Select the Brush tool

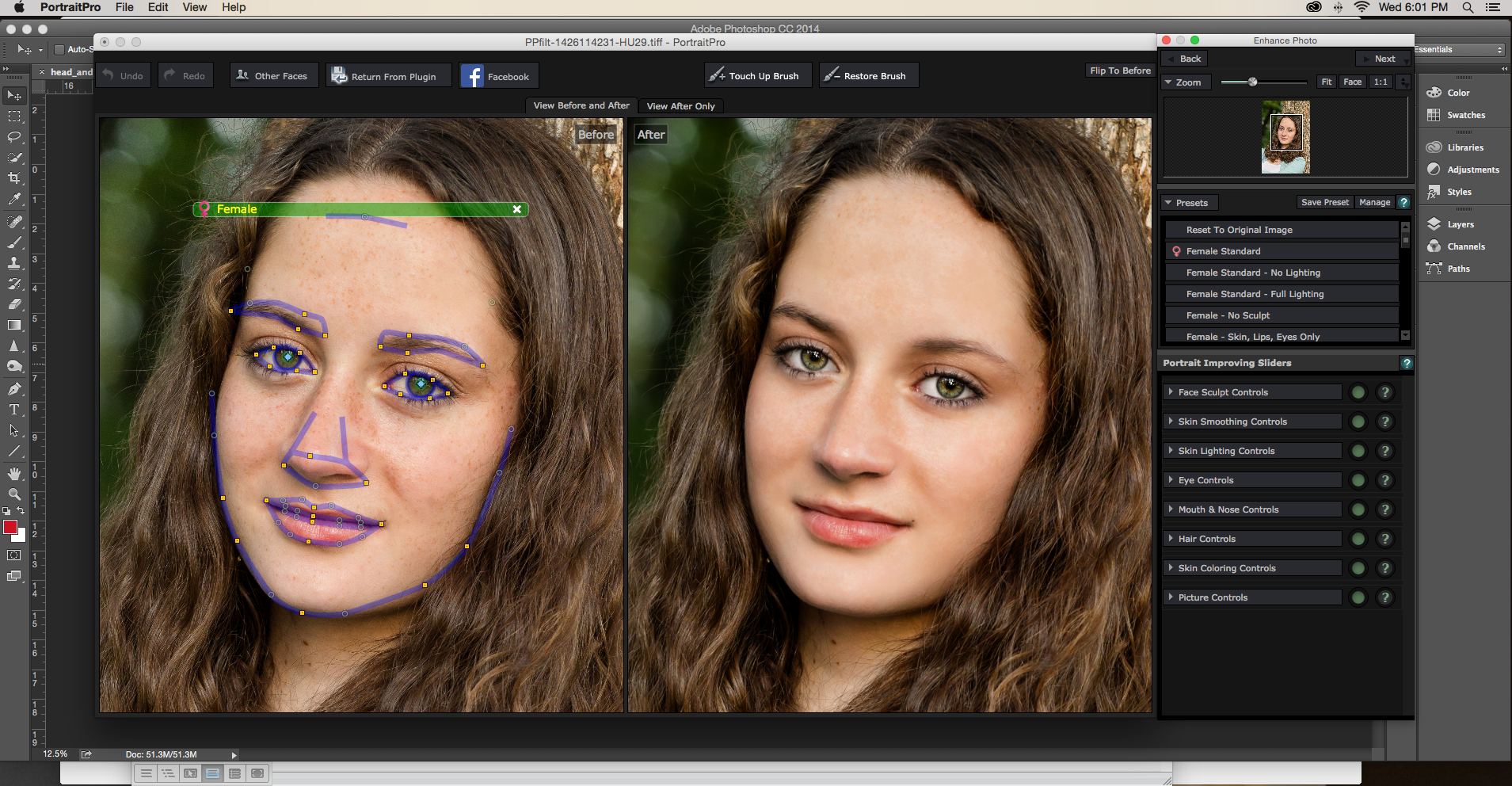point(14,242)
